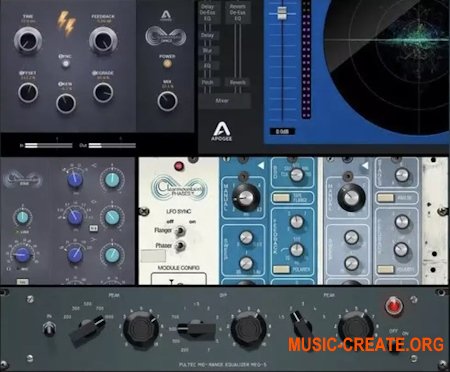Click the golden lightning bolt icon
The image size is (450, 372).
[66, 22]
